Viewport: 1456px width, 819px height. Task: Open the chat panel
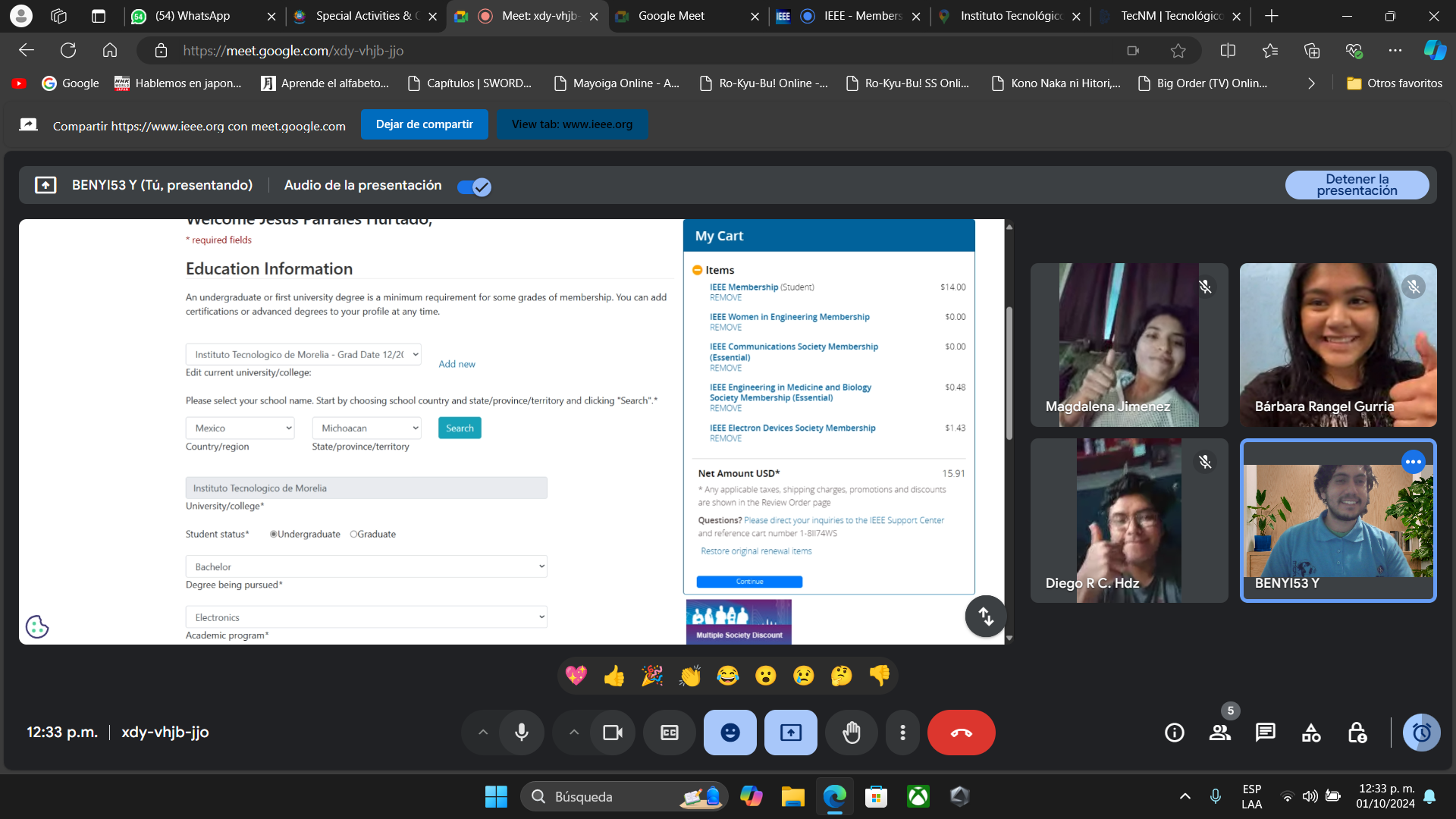[x=1266, y=733]
